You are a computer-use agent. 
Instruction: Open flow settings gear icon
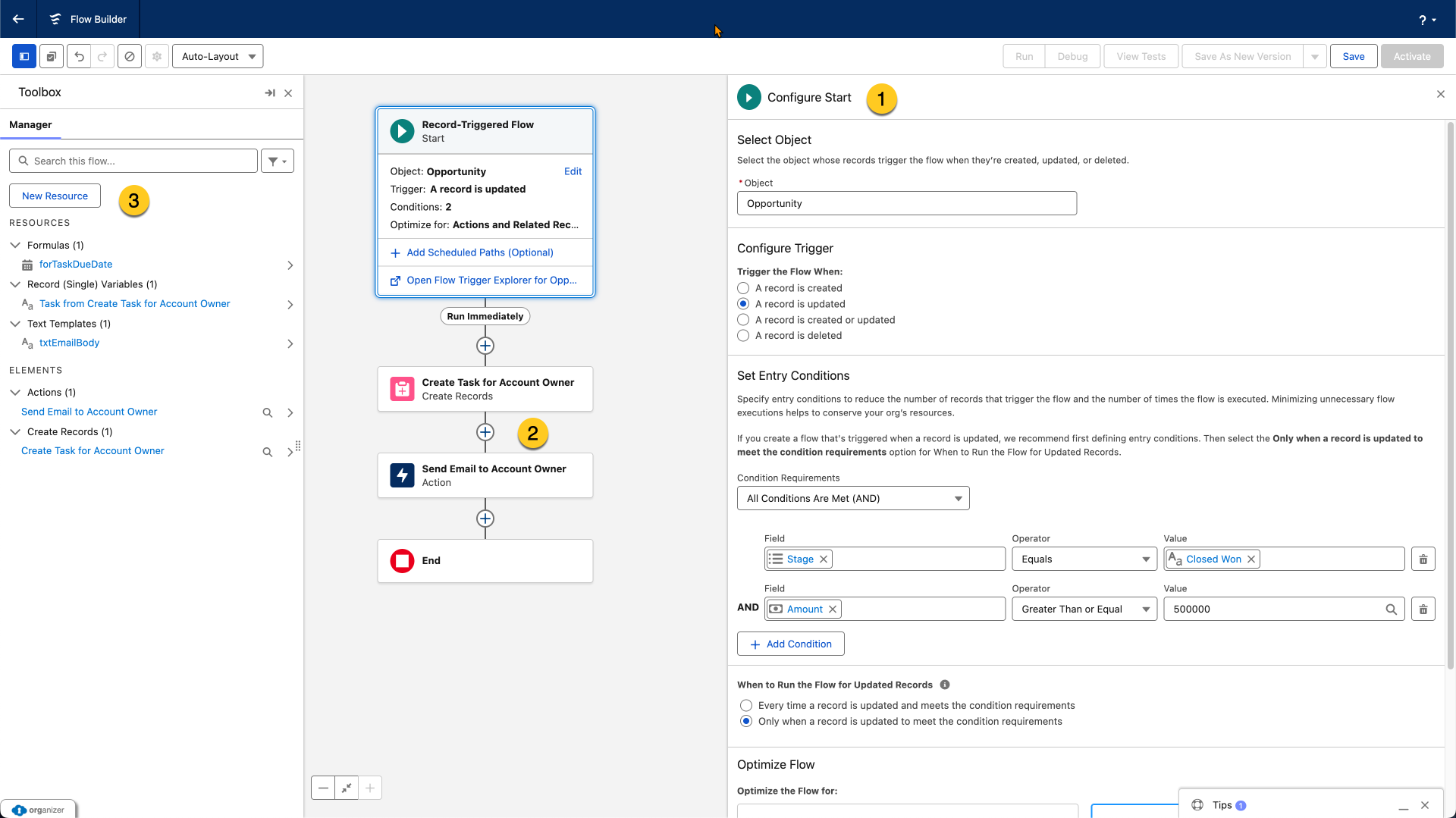click(157, 56)
